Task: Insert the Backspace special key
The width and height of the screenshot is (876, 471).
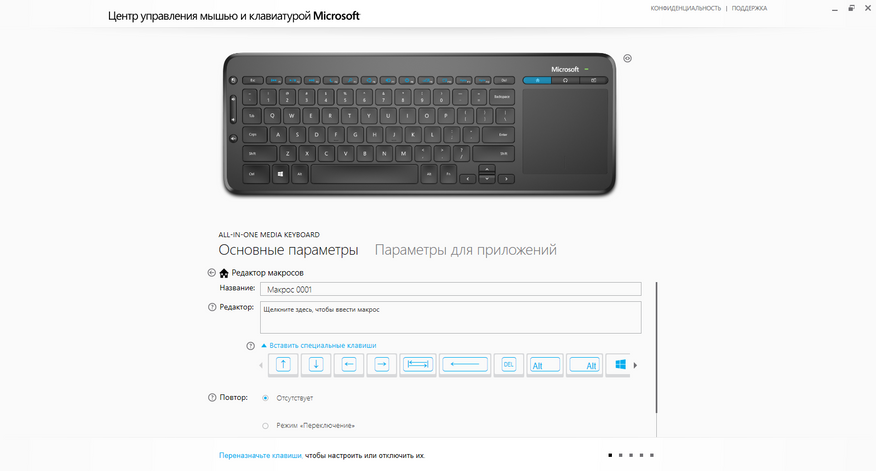Action: point(465,365)
